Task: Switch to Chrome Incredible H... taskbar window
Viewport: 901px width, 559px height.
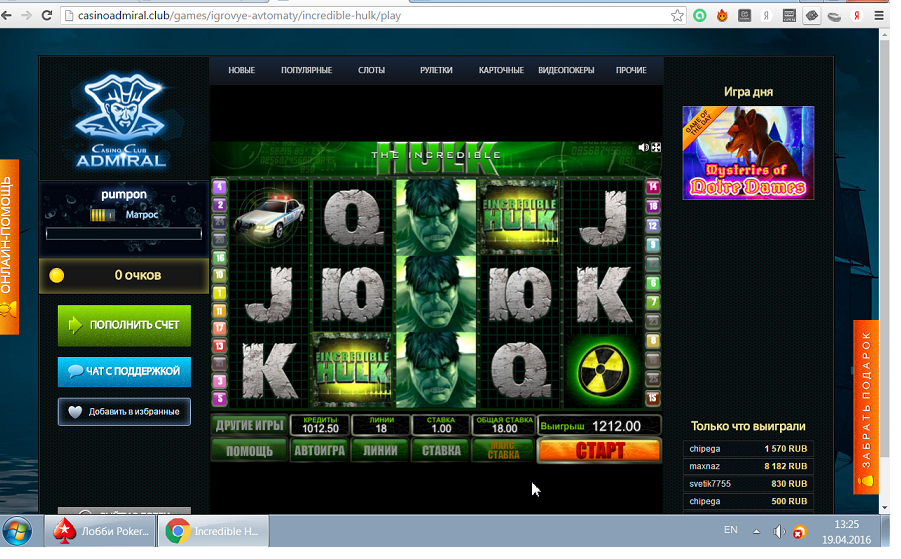Action: point(213,531)
